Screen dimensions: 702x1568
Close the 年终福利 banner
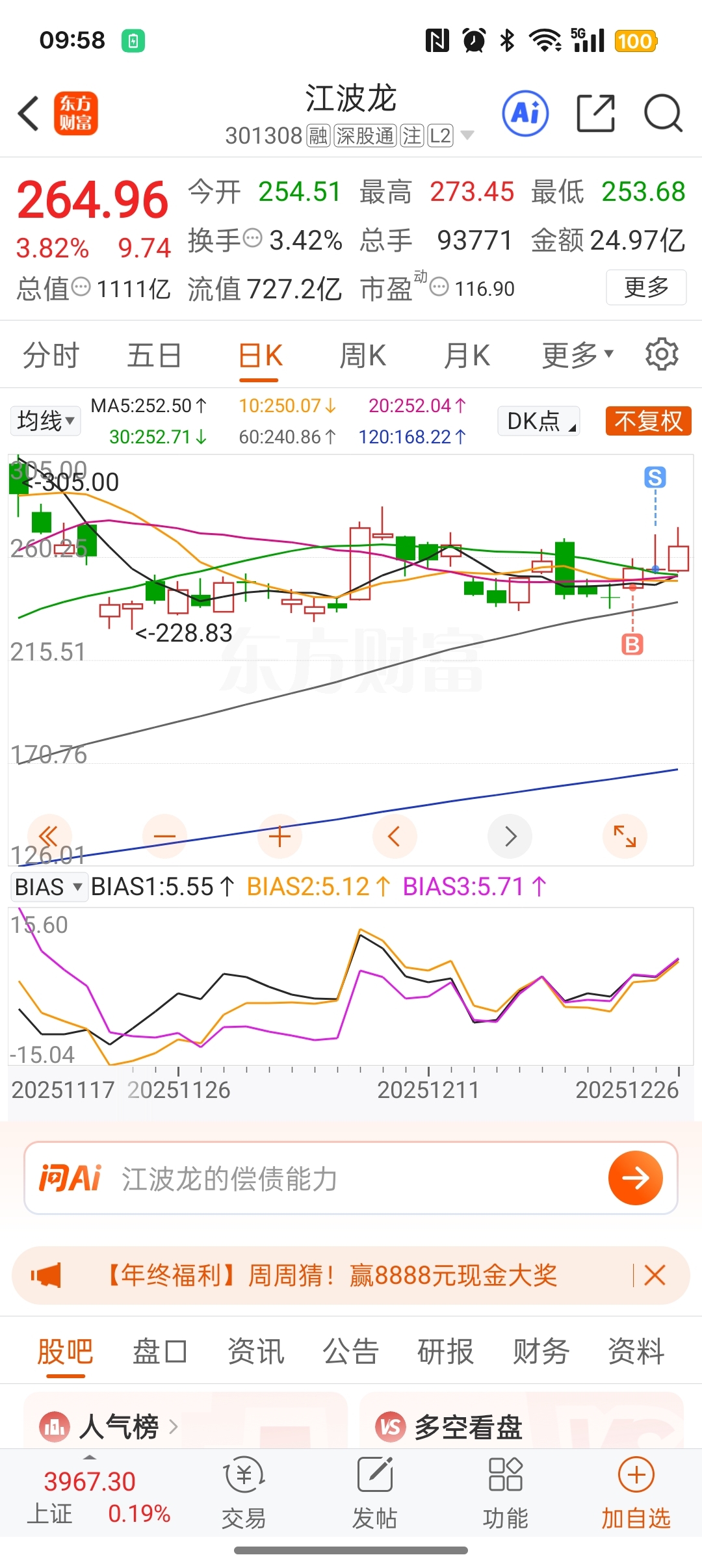click(655, 1275)
